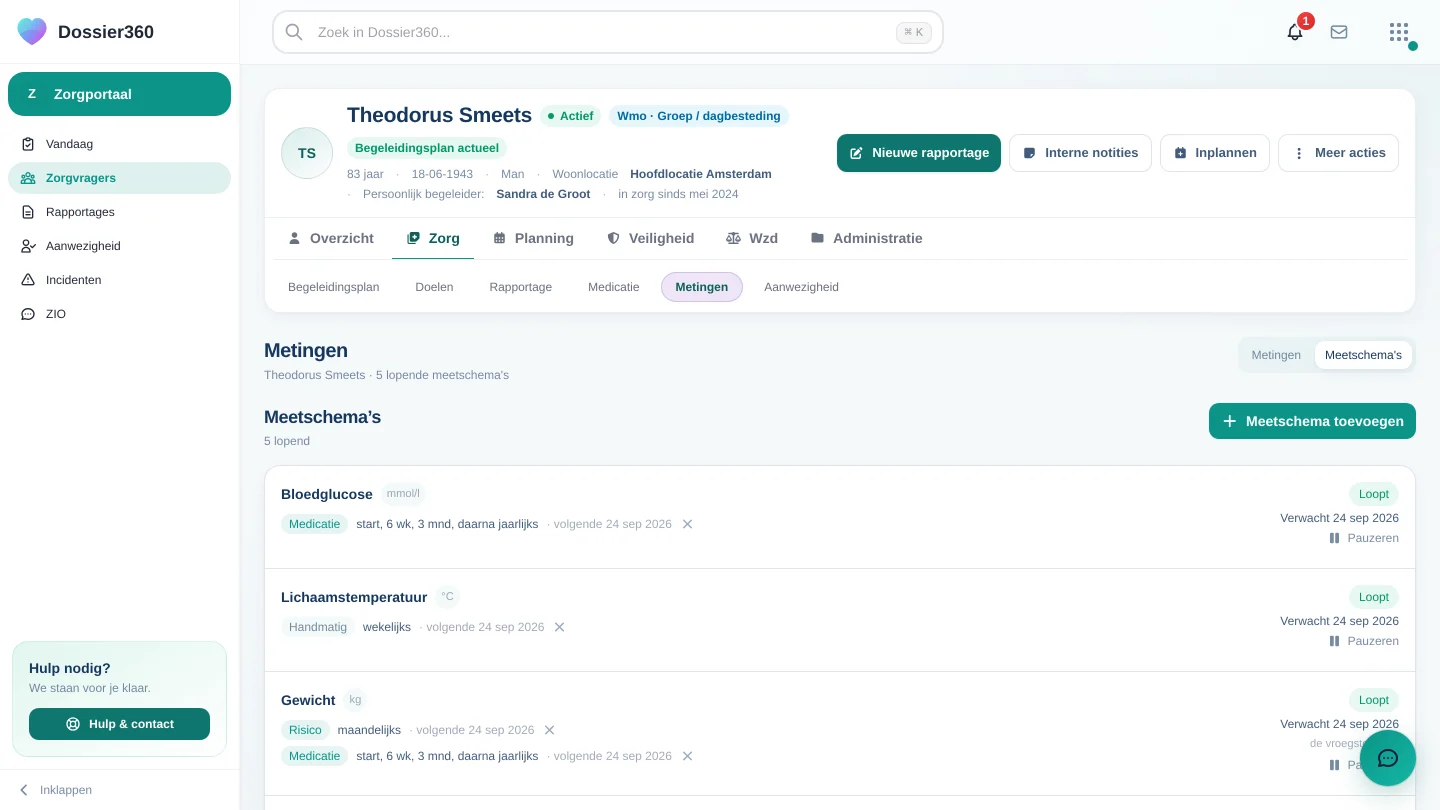Open the Administratie tab

click(866, 238)
